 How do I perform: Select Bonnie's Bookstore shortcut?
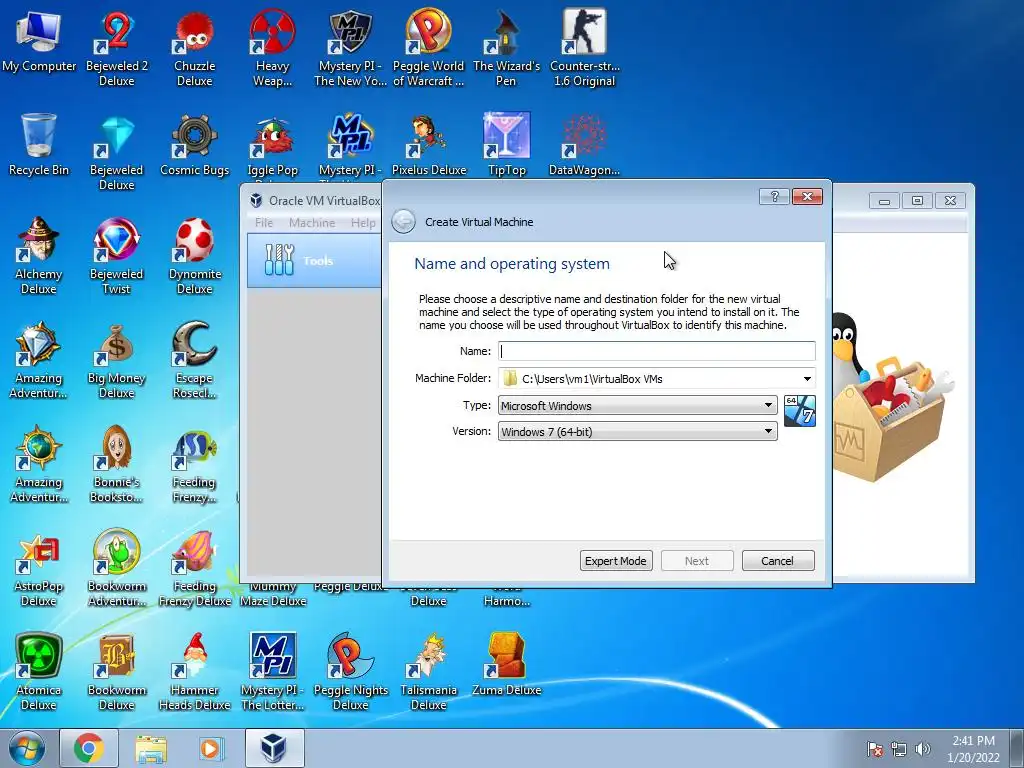117,464
